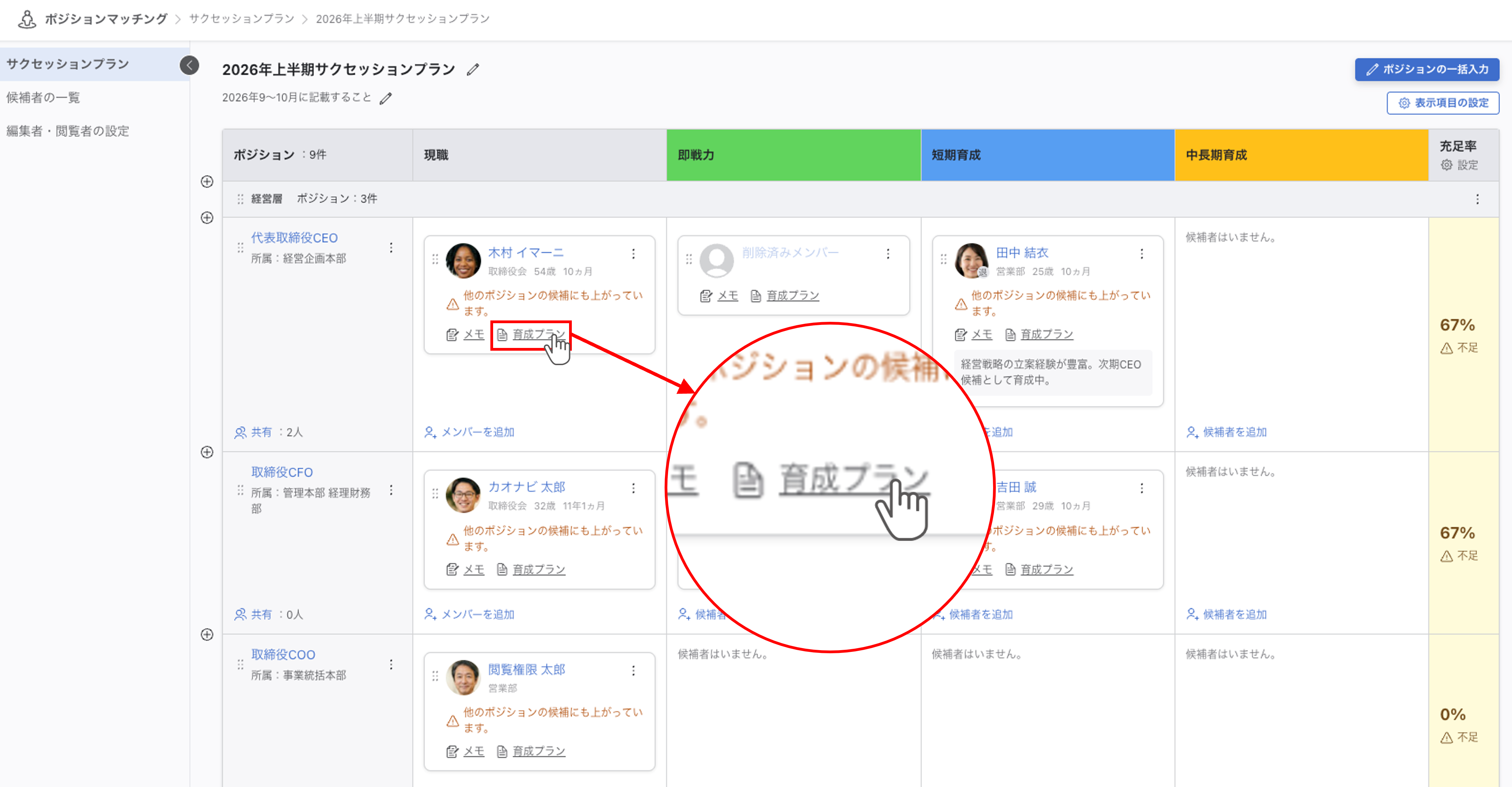Select 候補者の一覧 in the sidebar

coord(43,98)
